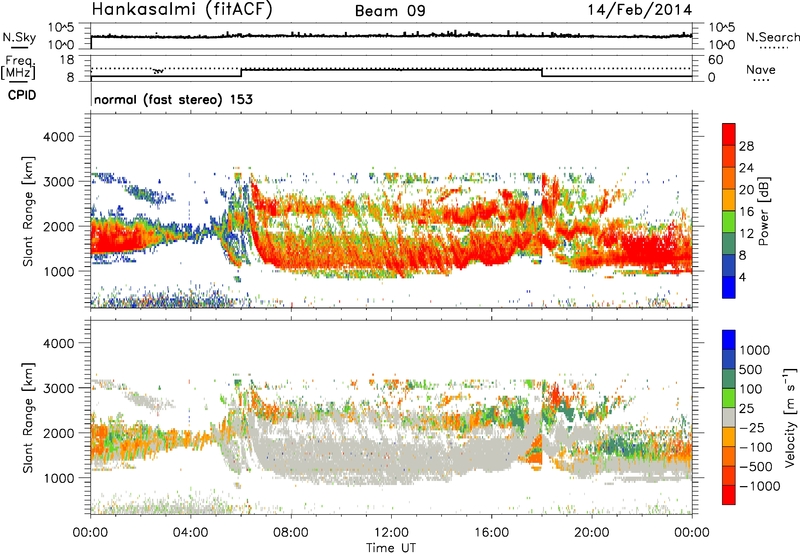The image size is (800, 554).
Task: Click the 18 tick on frequency axis
Action: [67, 60]
